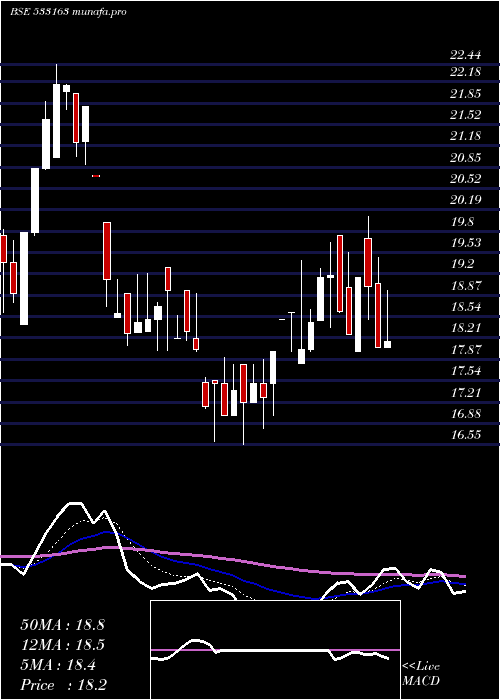Click the 50MA : 18.8 reading

(62, 625)
